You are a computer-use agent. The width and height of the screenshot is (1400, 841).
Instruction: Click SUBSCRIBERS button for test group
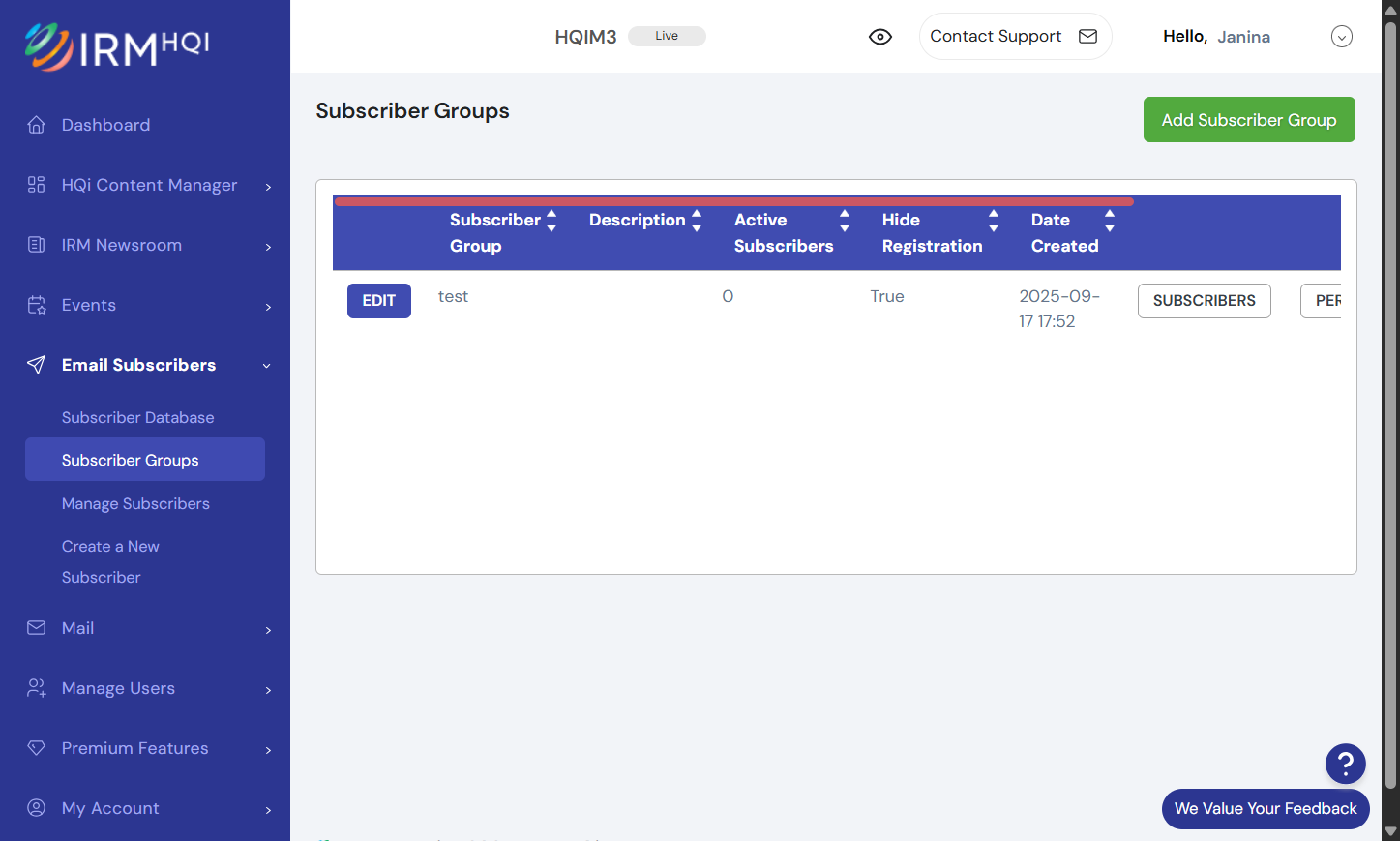coord(1205,301)
